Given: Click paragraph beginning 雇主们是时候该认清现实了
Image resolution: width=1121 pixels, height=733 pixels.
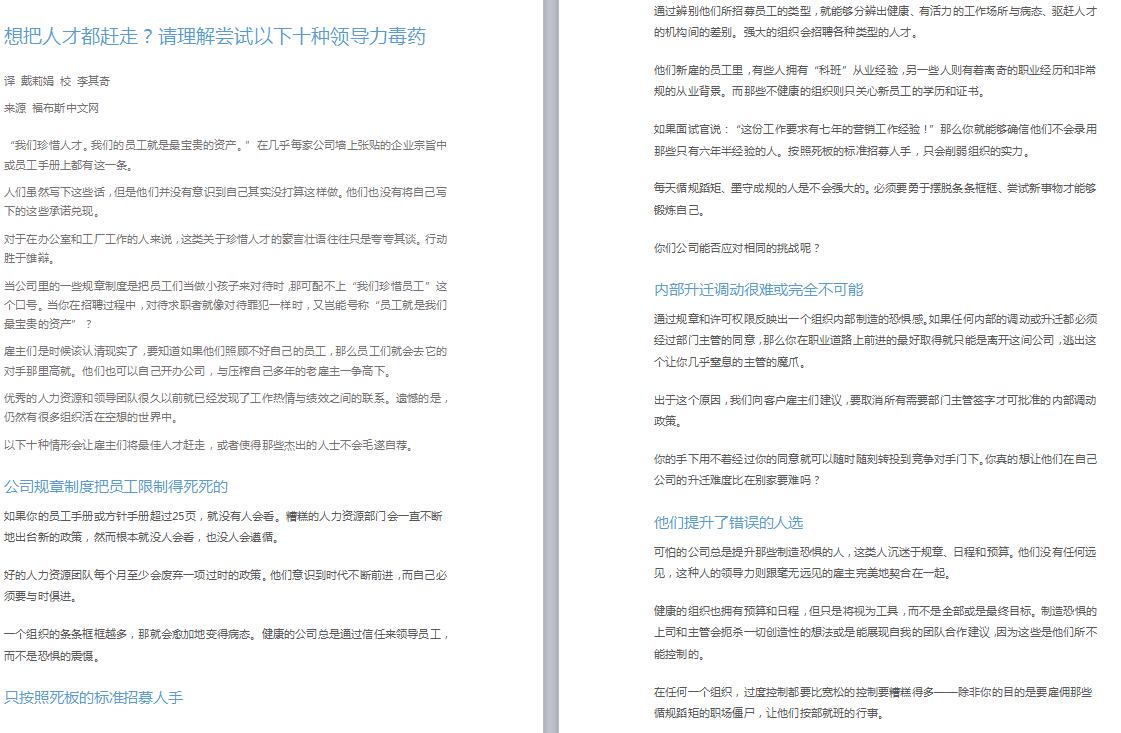Looking at the screenshot, I should [x=225, y=361].
